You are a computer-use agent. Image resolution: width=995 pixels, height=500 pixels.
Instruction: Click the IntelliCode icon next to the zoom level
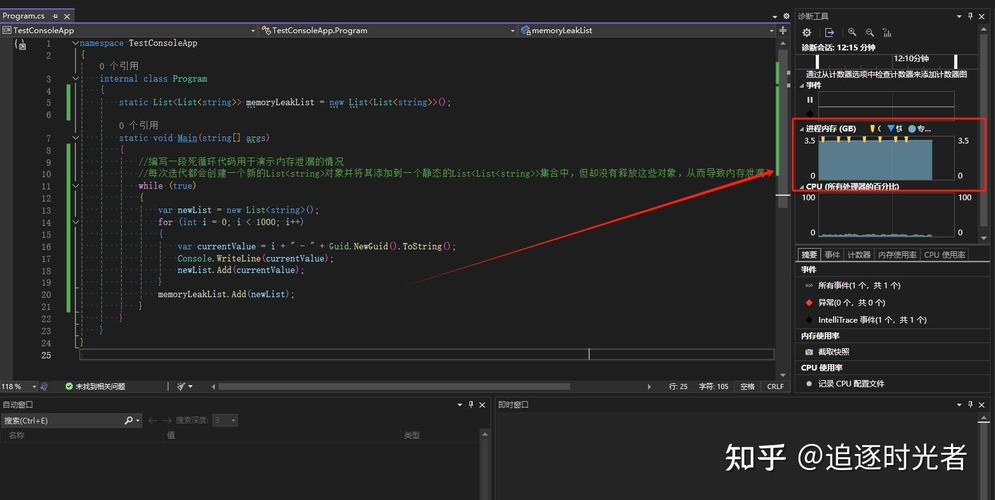pyautogui.click(x=44, y=386)
